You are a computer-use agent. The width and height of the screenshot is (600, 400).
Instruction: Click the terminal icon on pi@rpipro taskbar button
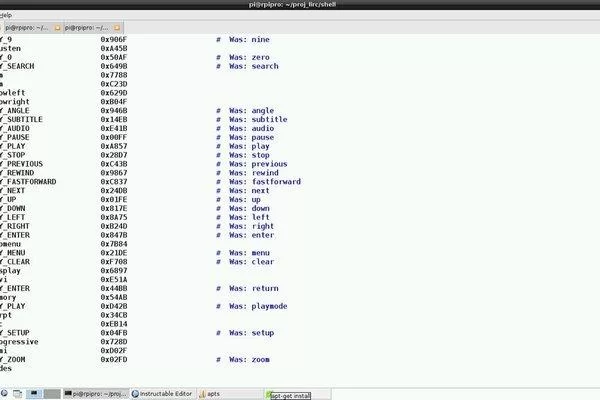coord(68,393)
